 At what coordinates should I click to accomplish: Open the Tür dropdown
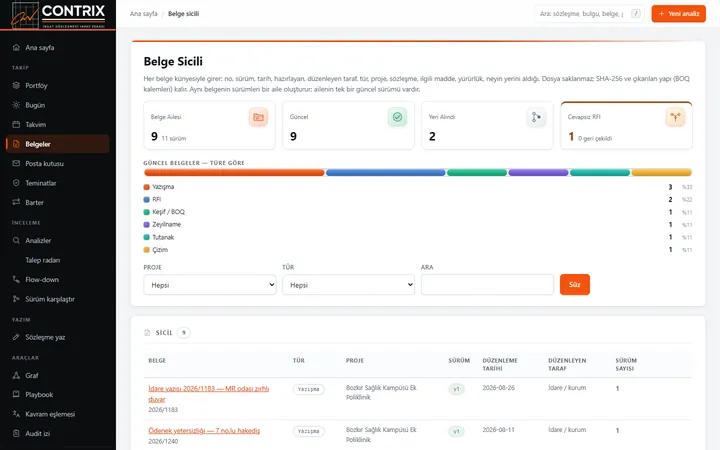(x=349, y=285)
